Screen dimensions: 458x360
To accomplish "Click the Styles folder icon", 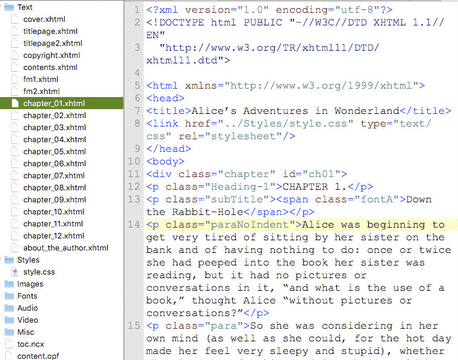I will (x=9, y=260).
